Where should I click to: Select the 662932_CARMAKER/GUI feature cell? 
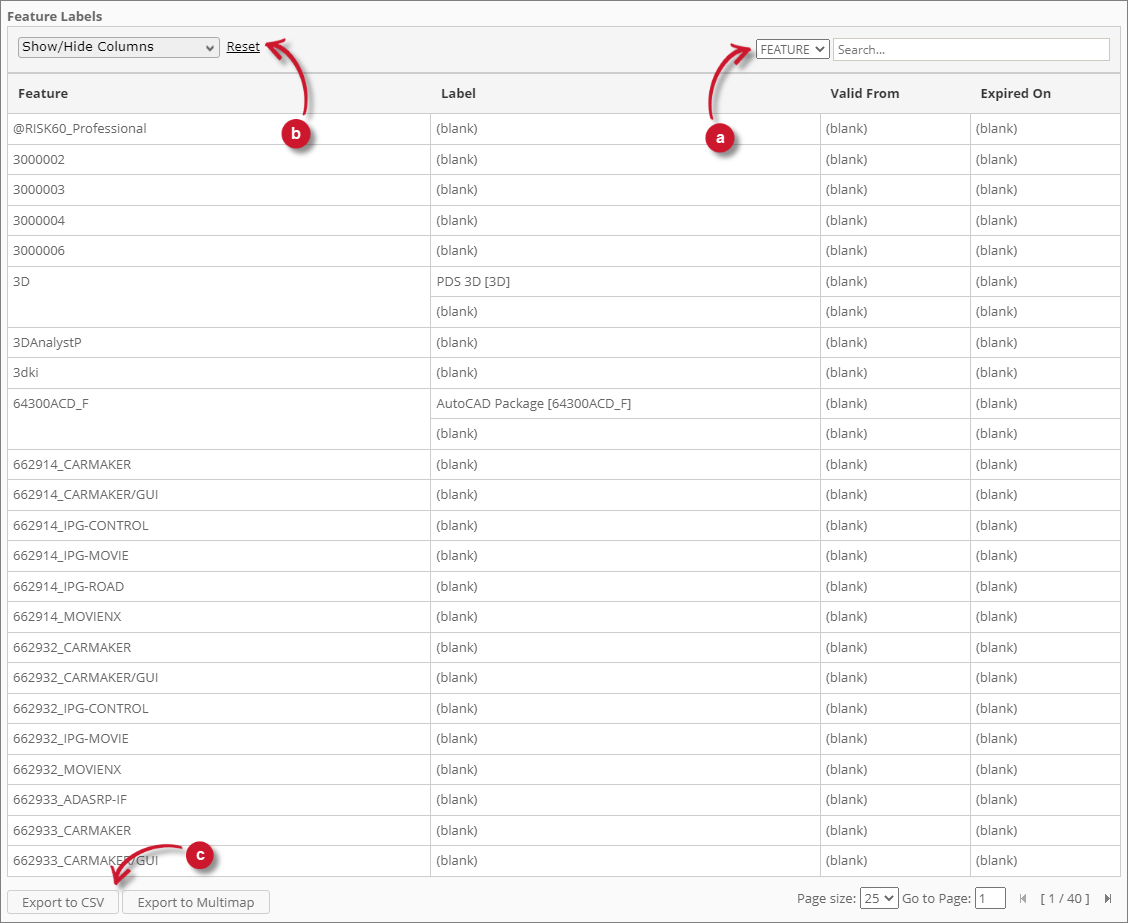pyautogui.click(x=219, y=678)
